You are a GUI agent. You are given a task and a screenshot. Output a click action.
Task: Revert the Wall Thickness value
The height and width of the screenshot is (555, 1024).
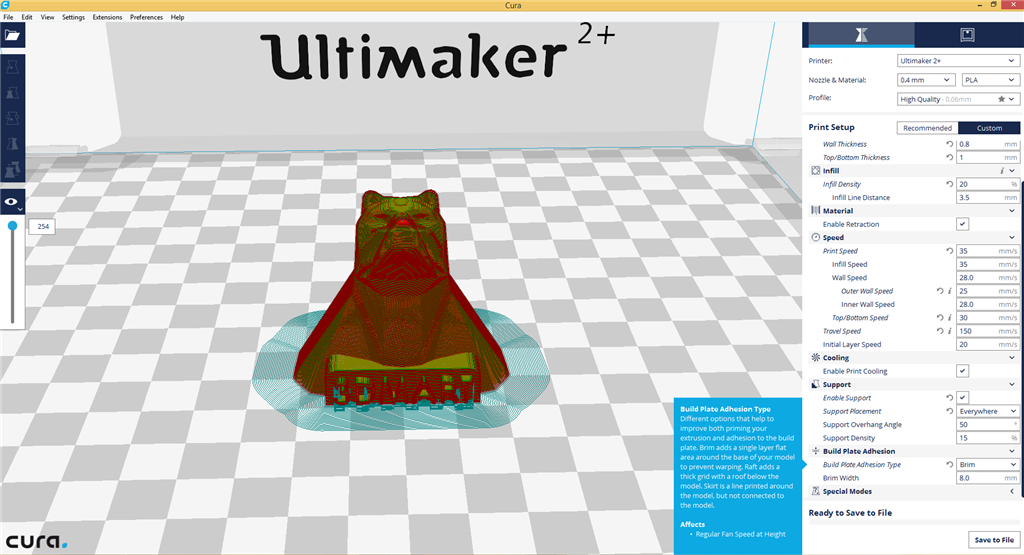pos(949,144)
